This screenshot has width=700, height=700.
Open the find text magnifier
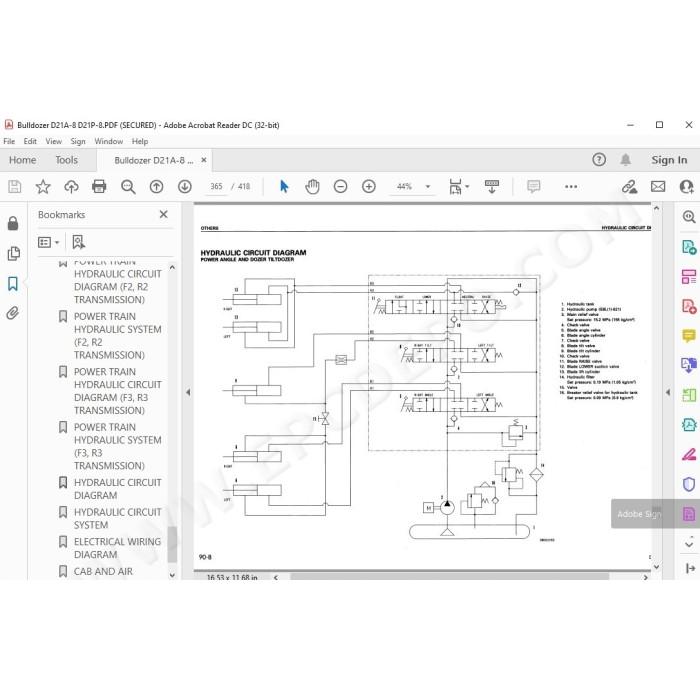coord(128,186)
